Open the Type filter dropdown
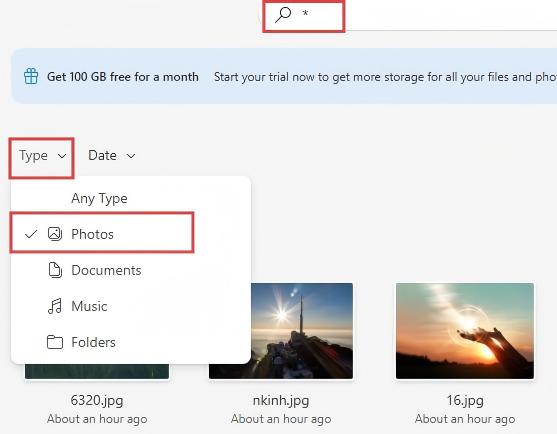The image size is (557, 434). [x=42, y=156]
